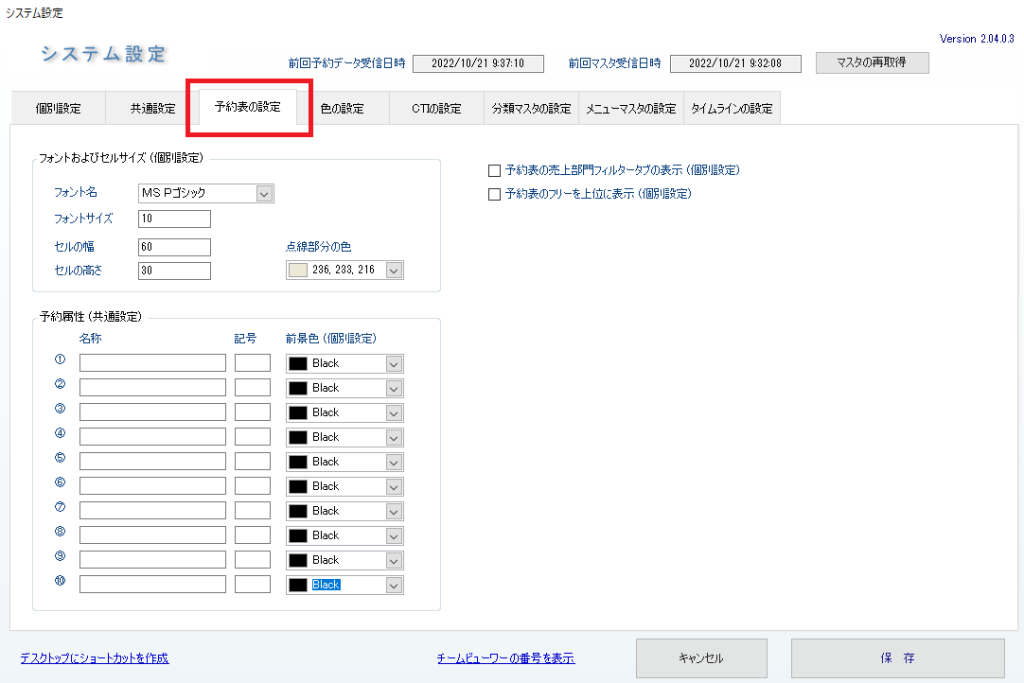The width and height of the screenshot is (1024, 683).
Task: Click the beige 点線部分の色 swatch
Action: 298,271
